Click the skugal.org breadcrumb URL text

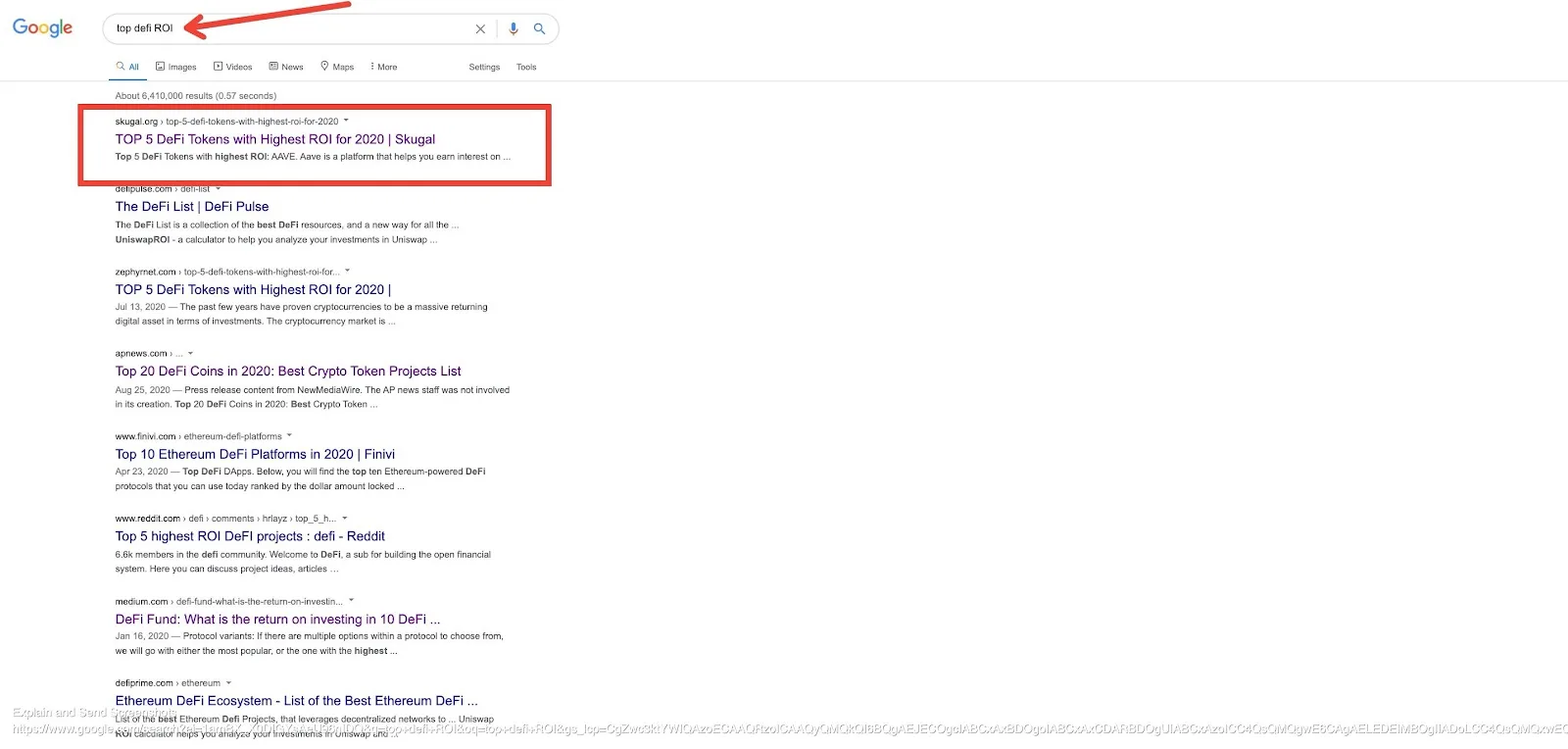click(226, 122)
